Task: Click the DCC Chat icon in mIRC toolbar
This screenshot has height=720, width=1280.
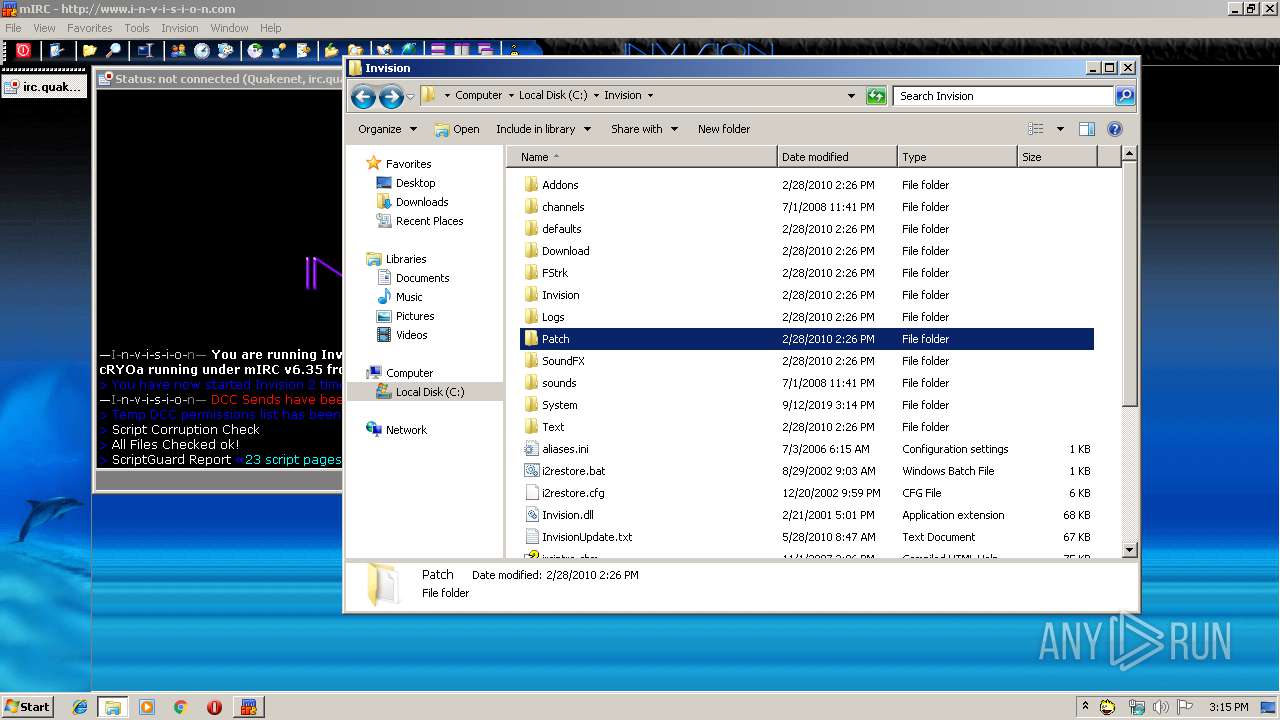Action: pyautogui.click(x=279, y=50)
